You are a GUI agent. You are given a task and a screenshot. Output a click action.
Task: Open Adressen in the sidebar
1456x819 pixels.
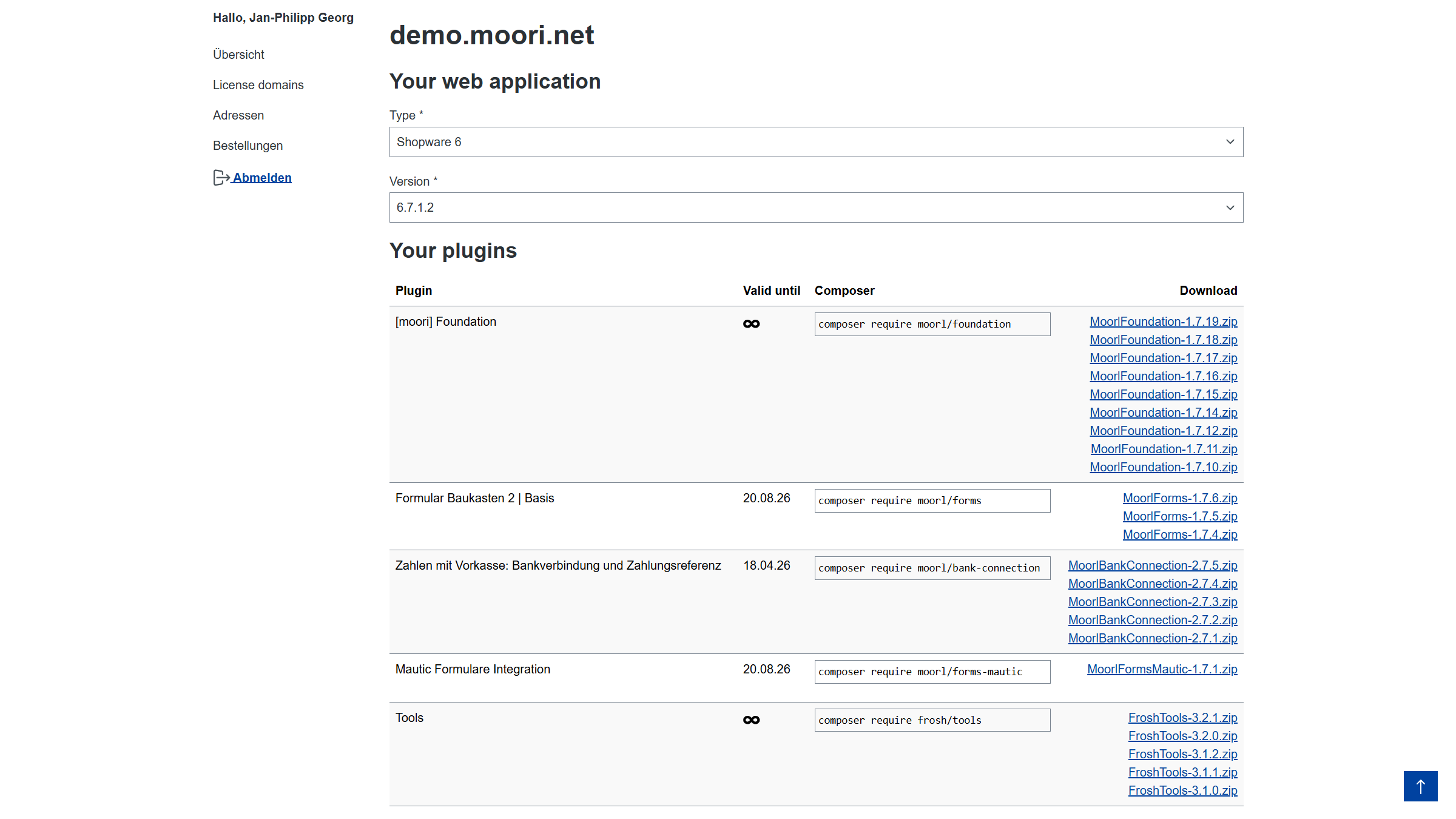(238, 115)
